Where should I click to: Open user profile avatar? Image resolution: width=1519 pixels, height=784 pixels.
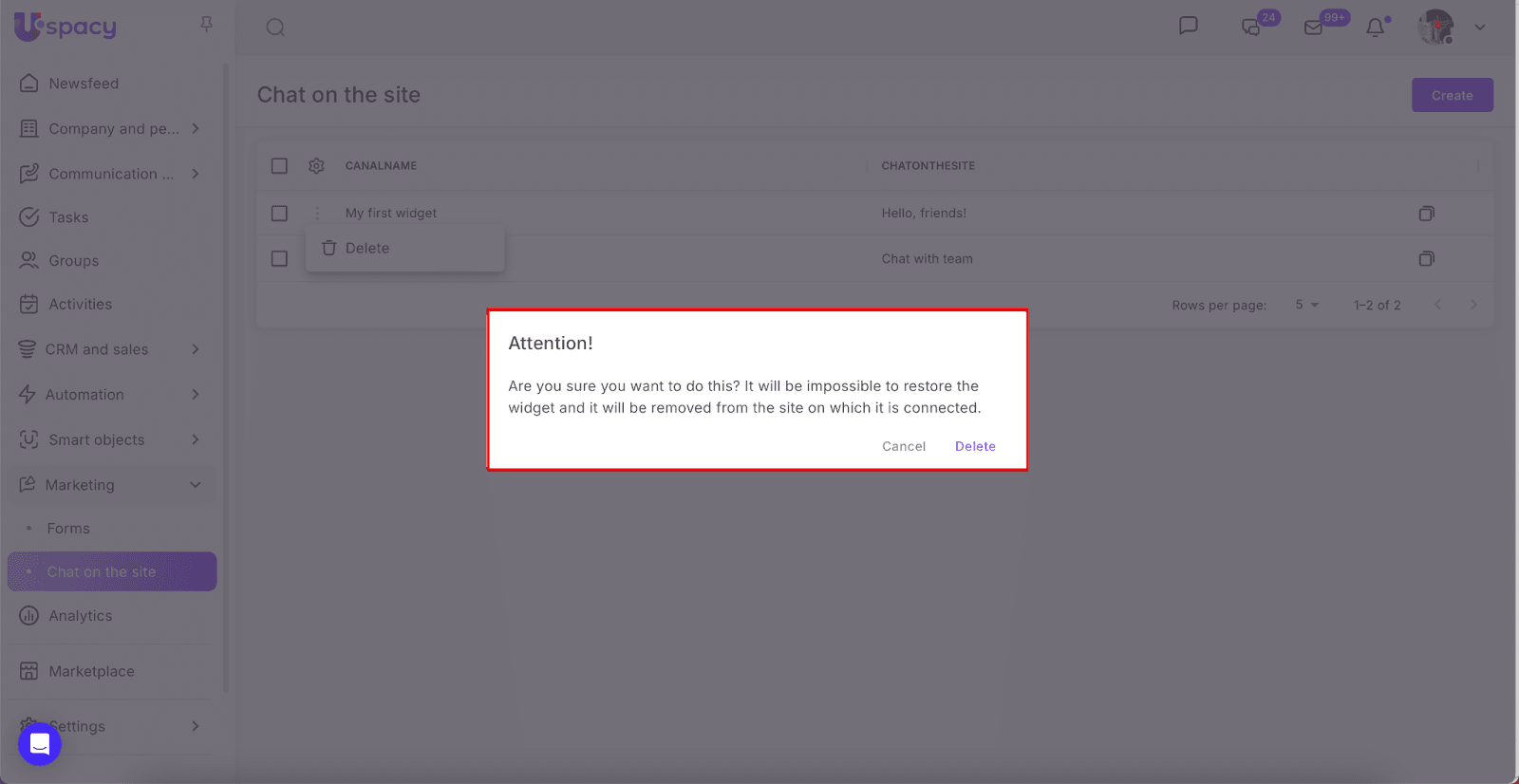[x=1435, y=28]
